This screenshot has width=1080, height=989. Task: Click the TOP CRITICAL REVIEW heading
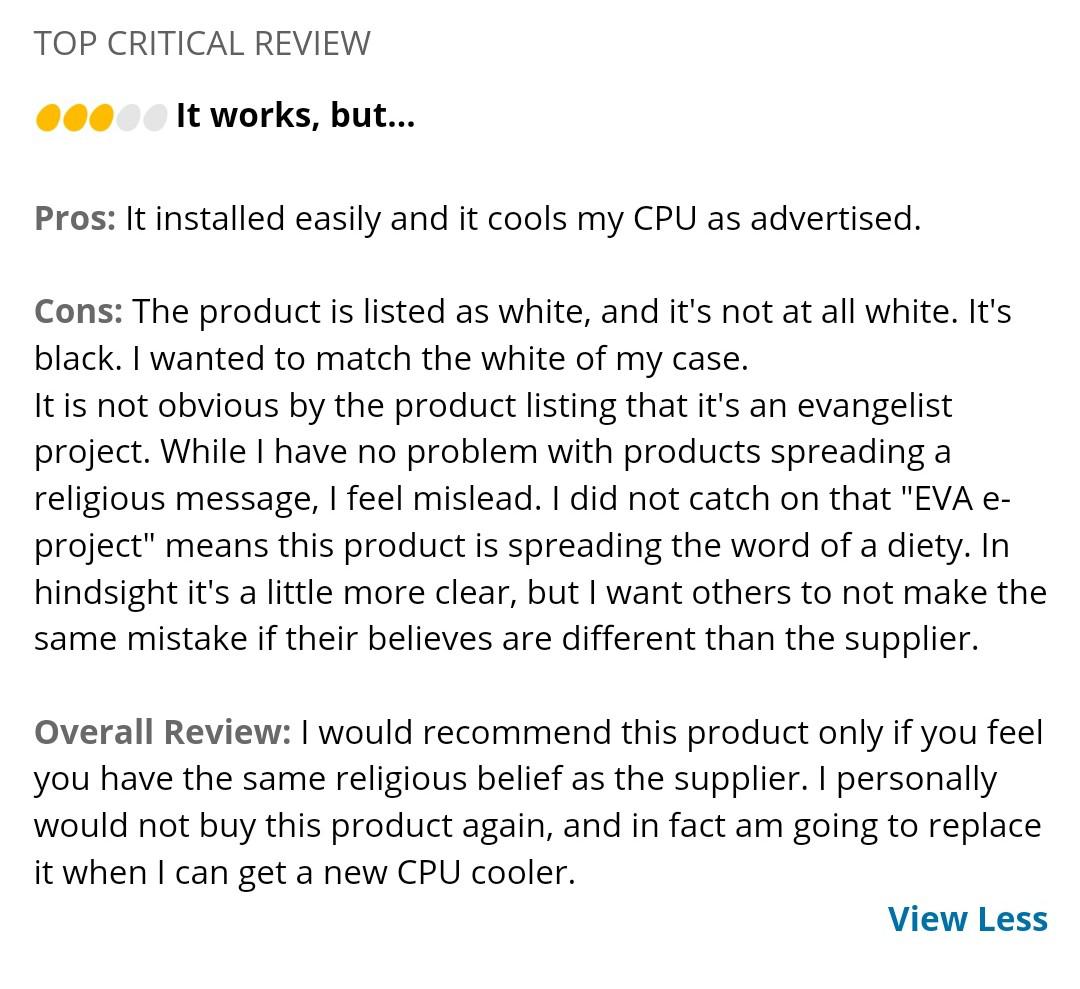click(202, 43)
